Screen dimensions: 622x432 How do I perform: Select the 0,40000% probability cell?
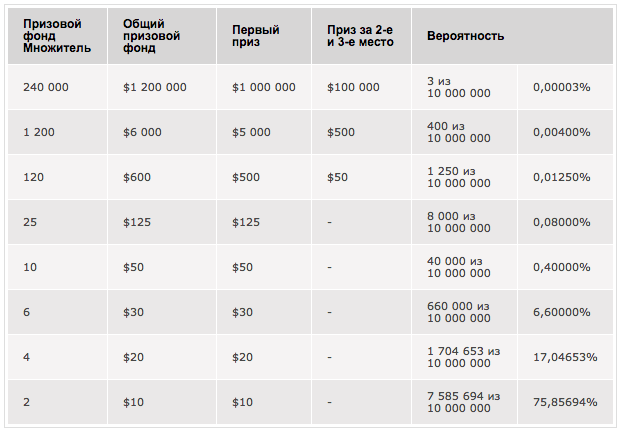point(566,267)
